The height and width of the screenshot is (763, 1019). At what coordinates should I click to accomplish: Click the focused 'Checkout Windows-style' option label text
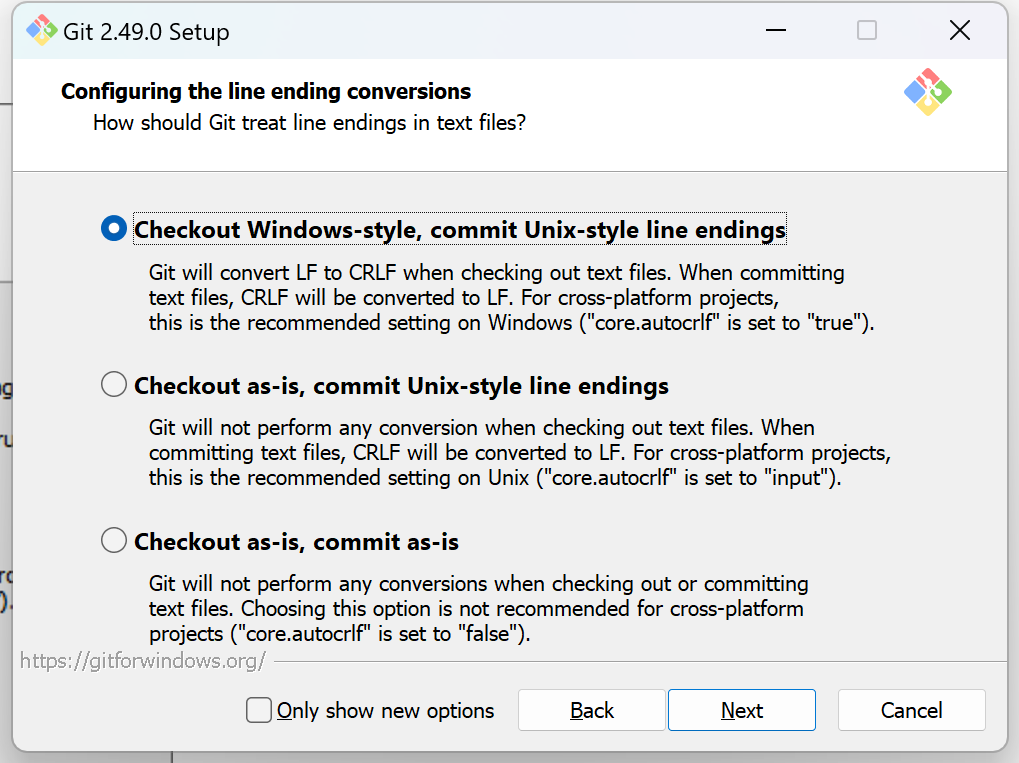459,230
